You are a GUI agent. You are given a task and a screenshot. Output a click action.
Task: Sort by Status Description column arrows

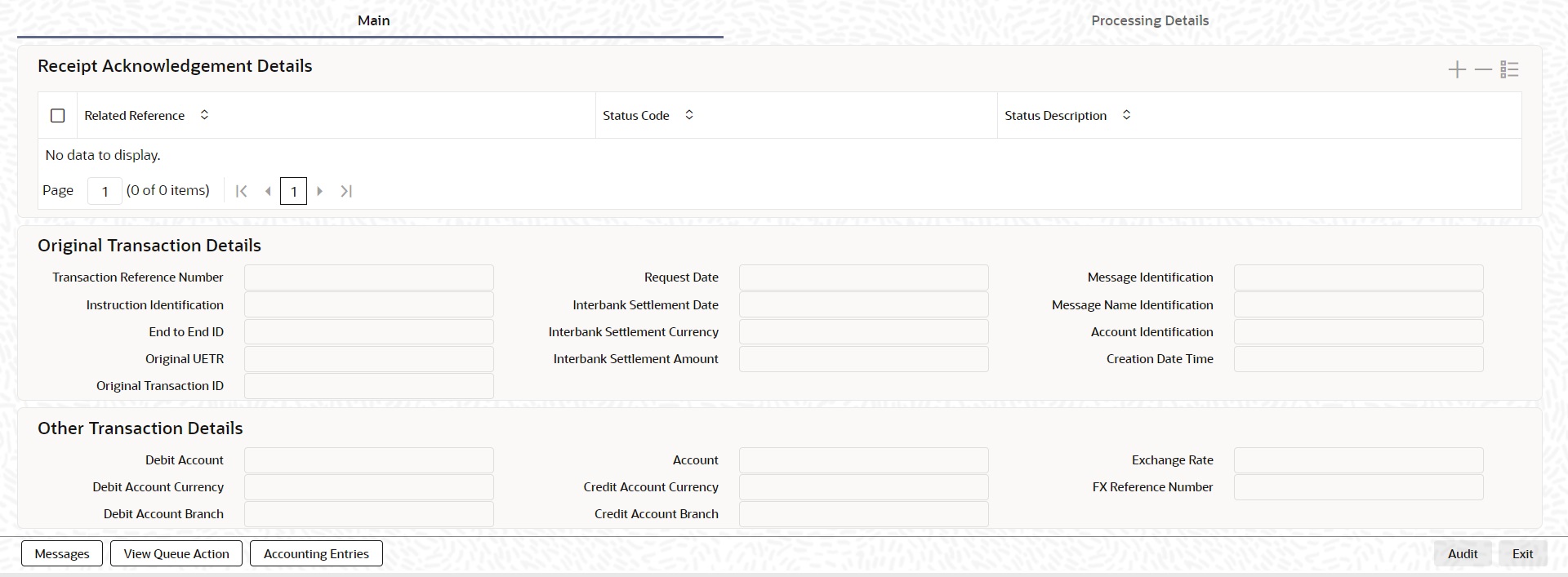1126,115
